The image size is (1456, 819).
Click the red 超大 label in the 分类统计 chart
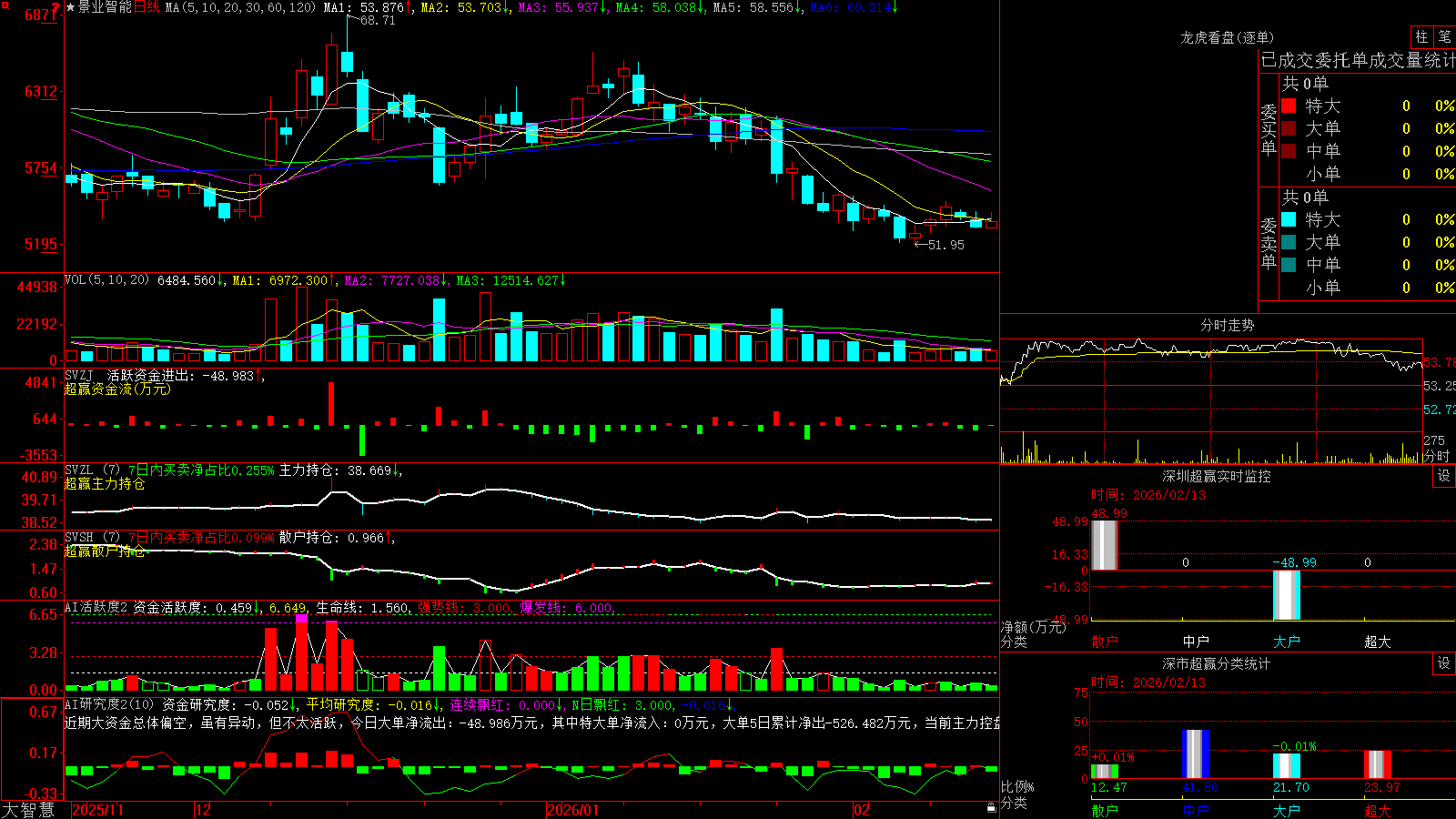(1377, 810)
